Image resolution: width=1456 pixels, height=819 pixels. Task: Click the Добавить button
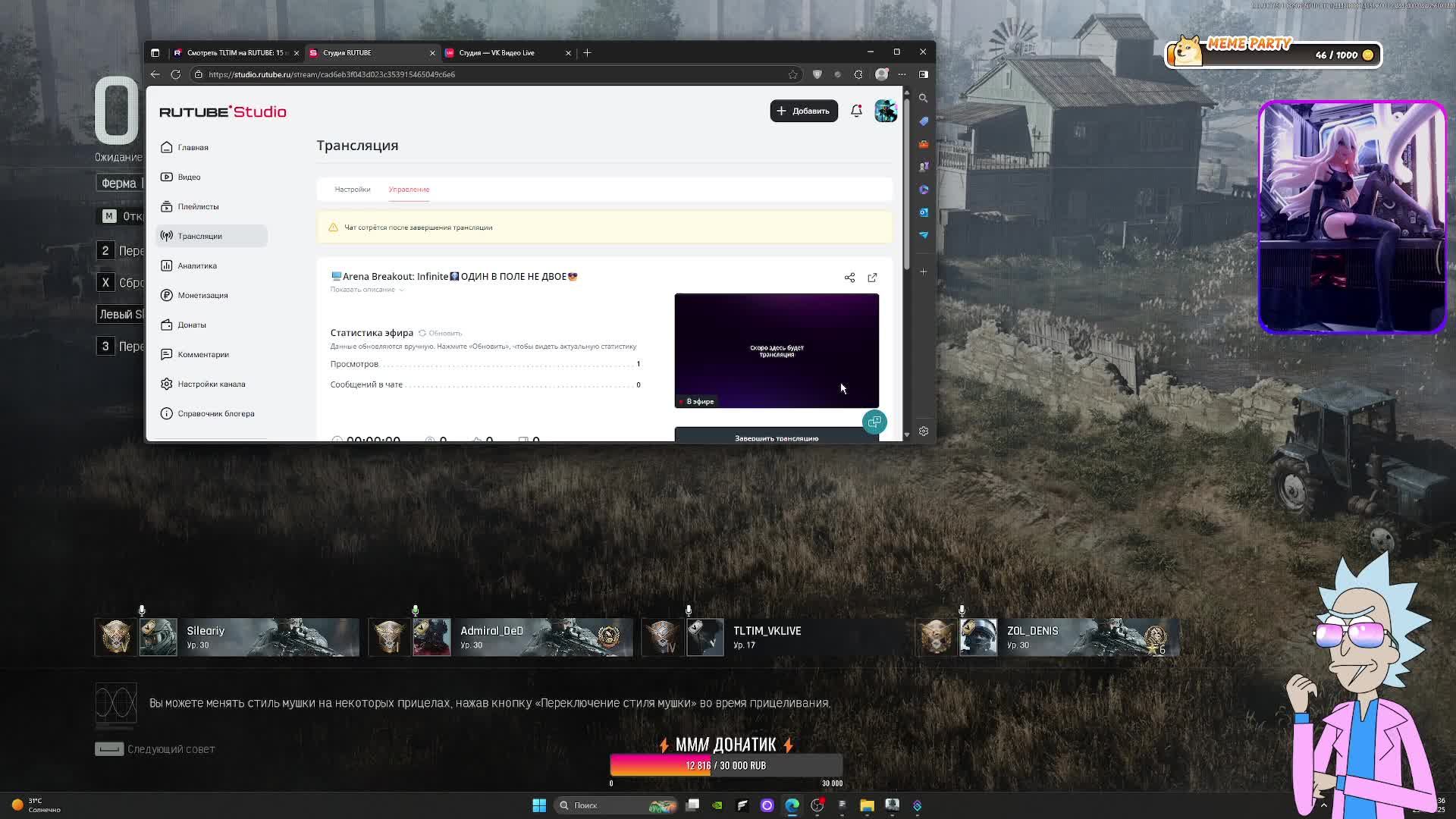[x=803, y=111]
